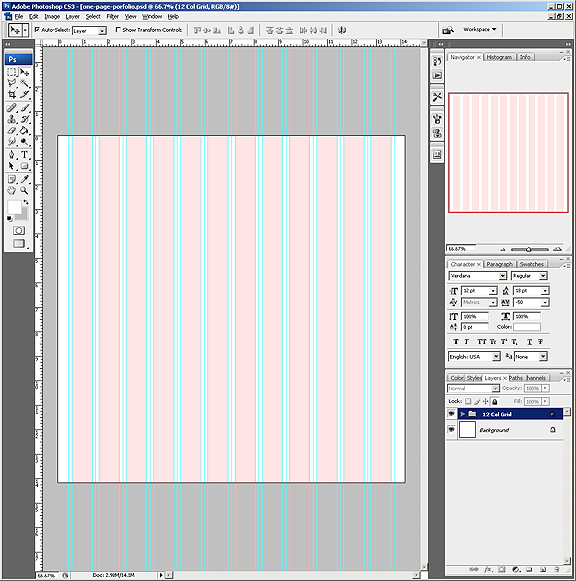Toggle Lock image pixels

[x=477, y=401]
